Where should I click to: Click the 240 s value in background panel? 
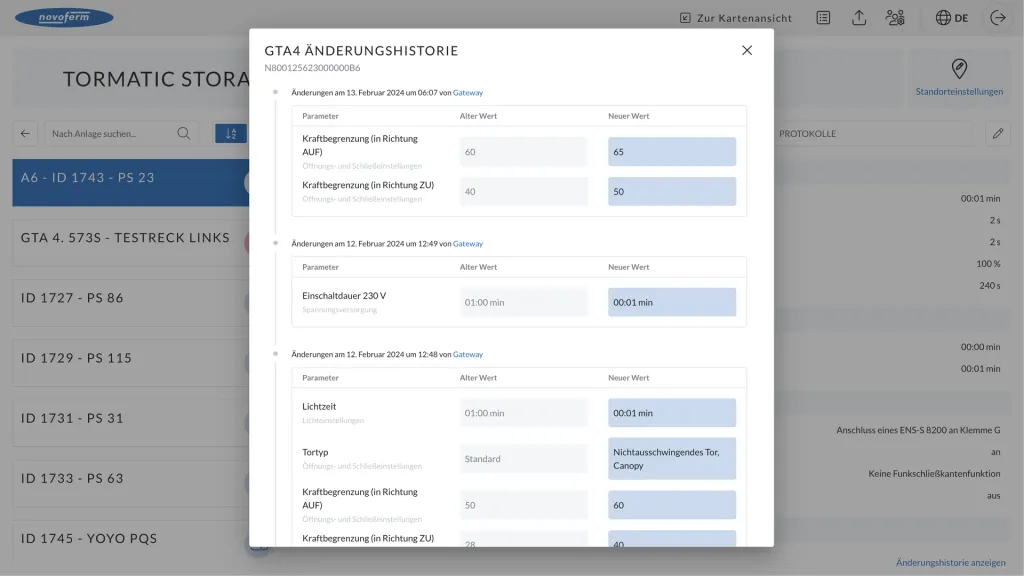pyautogui.click(x=989, y=285)
